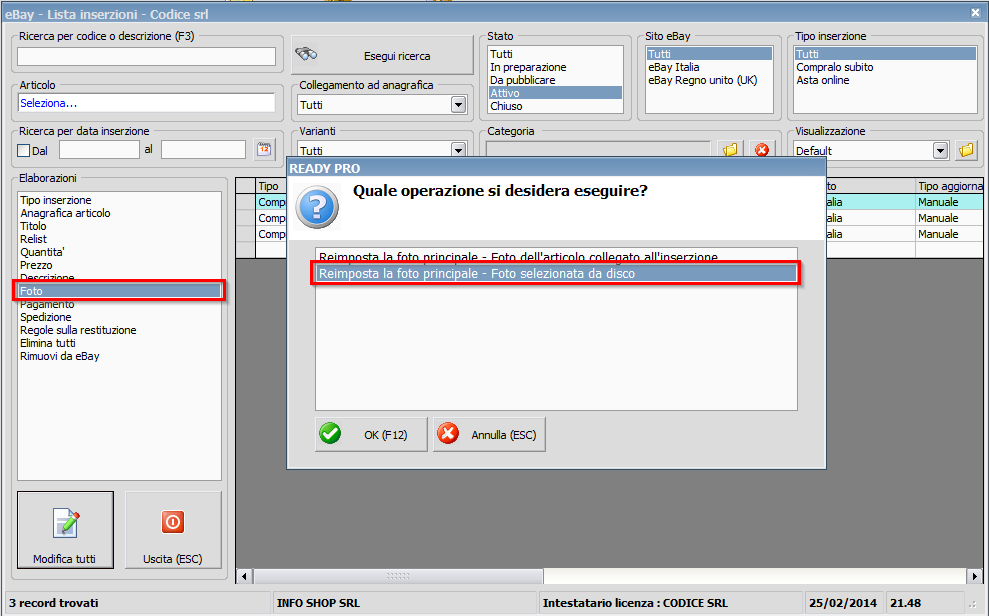The height and width of the screenshot is (616, 989).
Task: Click the Categoria folder browse icon
Action: (730, 149)
